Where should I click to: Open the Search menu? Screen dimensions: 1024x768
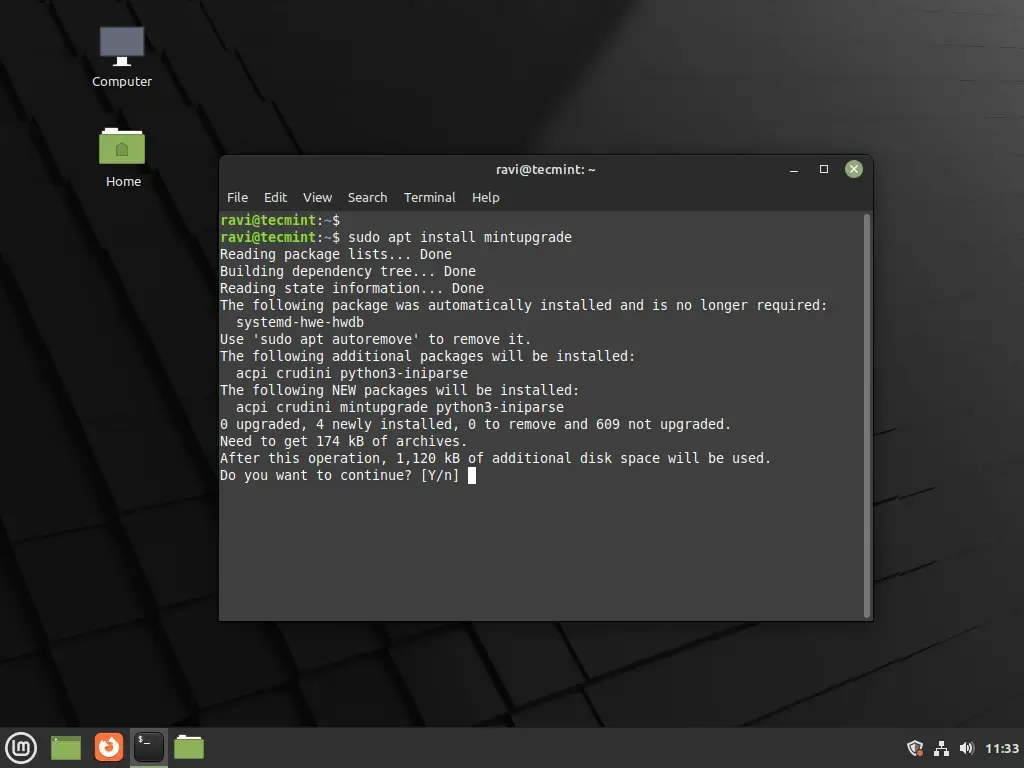tap(367, 197)
